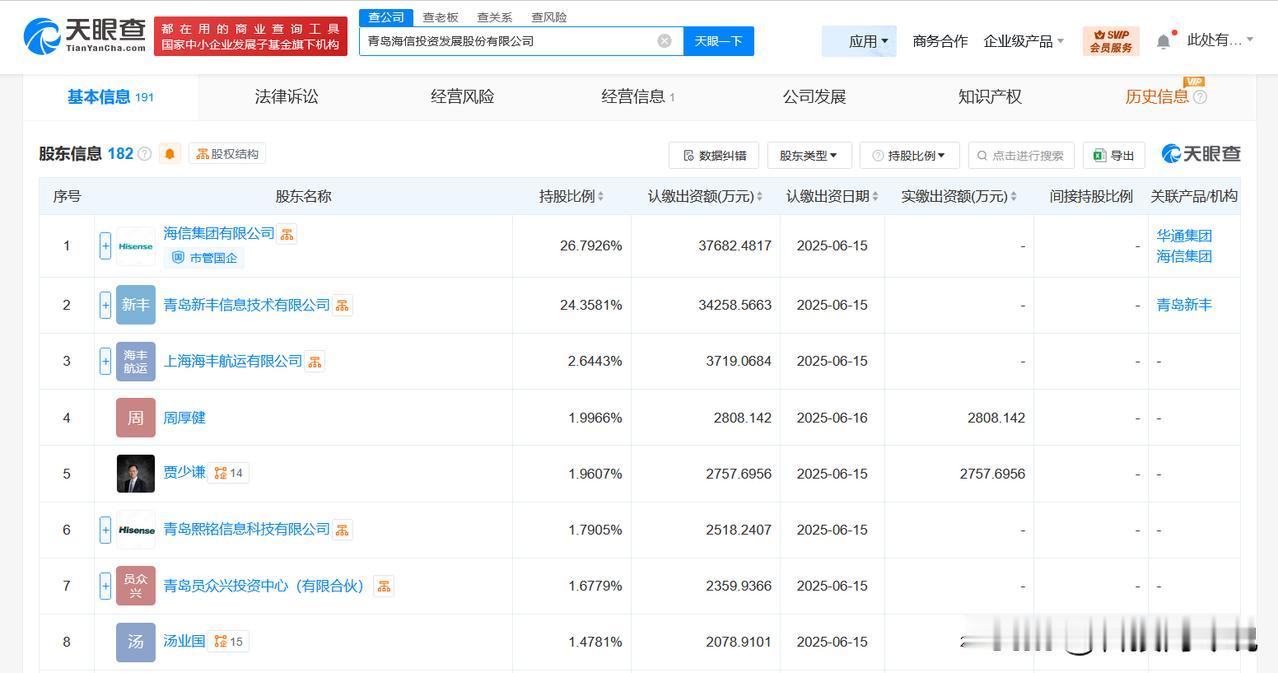
Task: Open equity structure icon for 青岛熙铭信息科技有限公司
Action: (342, 529)
